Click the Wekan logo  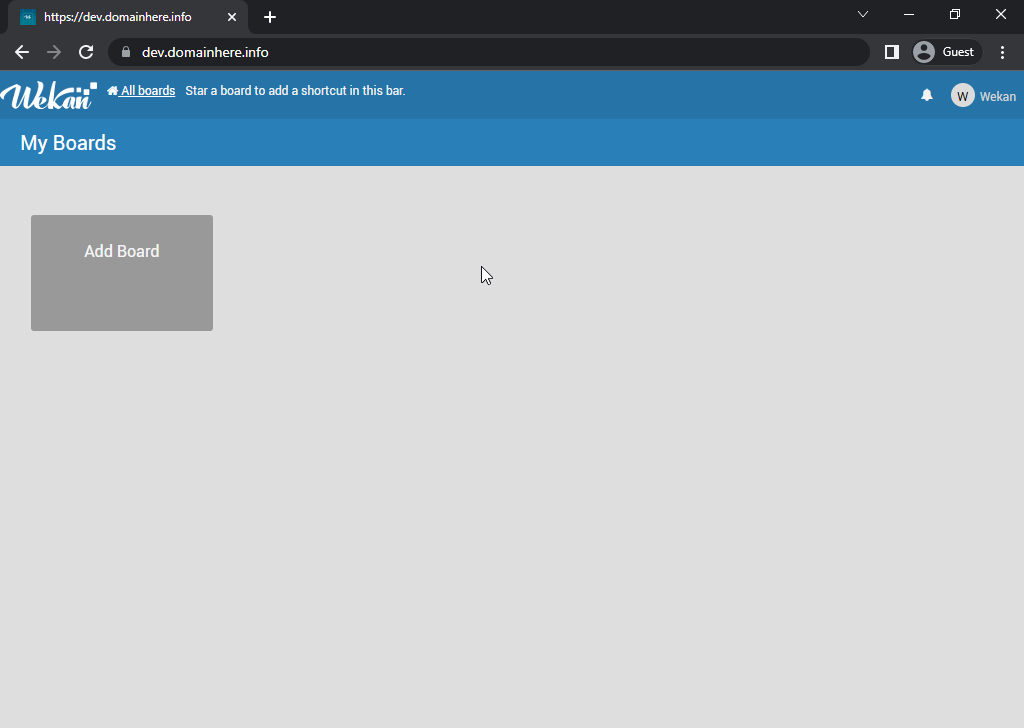(x=49, y=95)
